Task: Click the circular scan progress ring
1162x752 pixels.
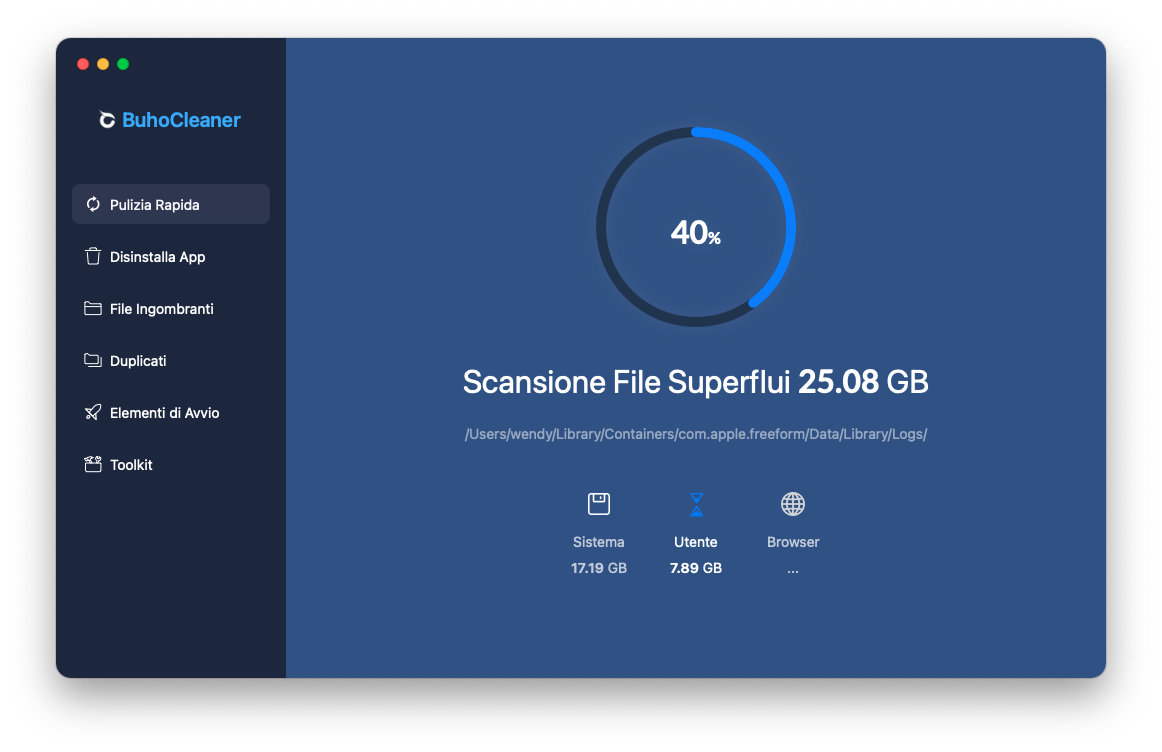Action: (696, 227)
